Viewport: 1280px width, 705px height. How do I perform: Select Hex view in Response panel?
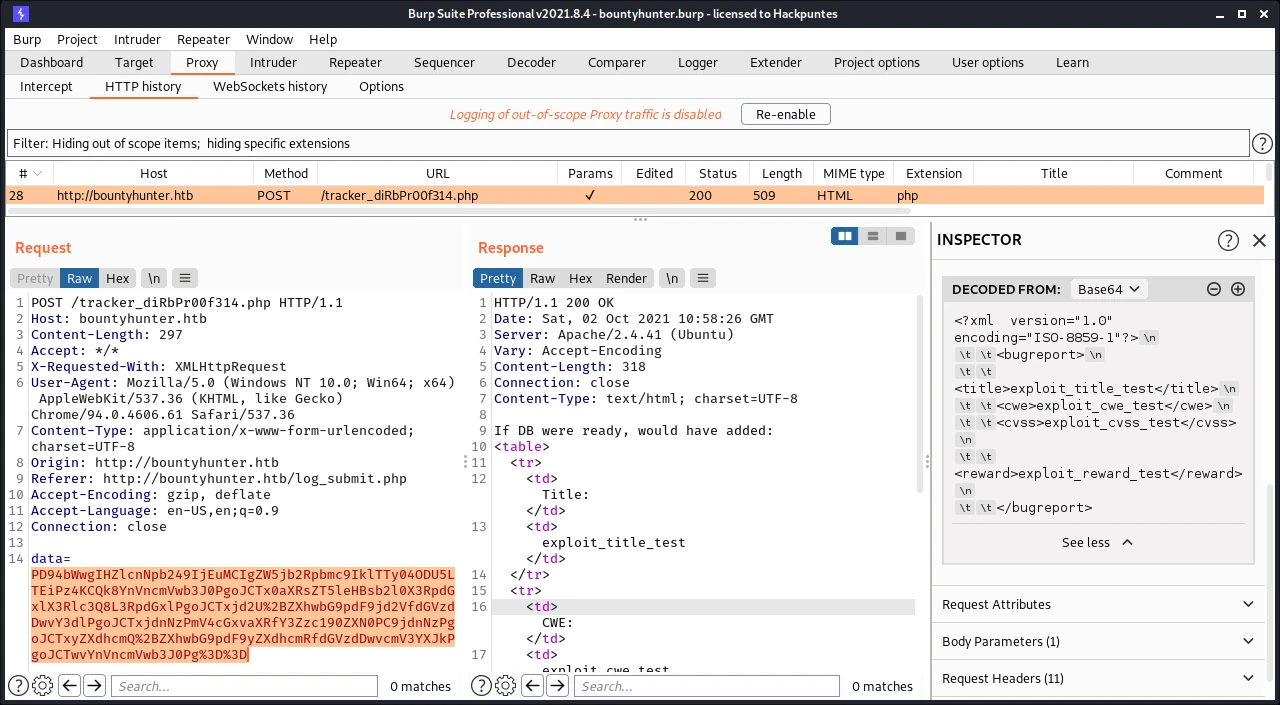581,278
